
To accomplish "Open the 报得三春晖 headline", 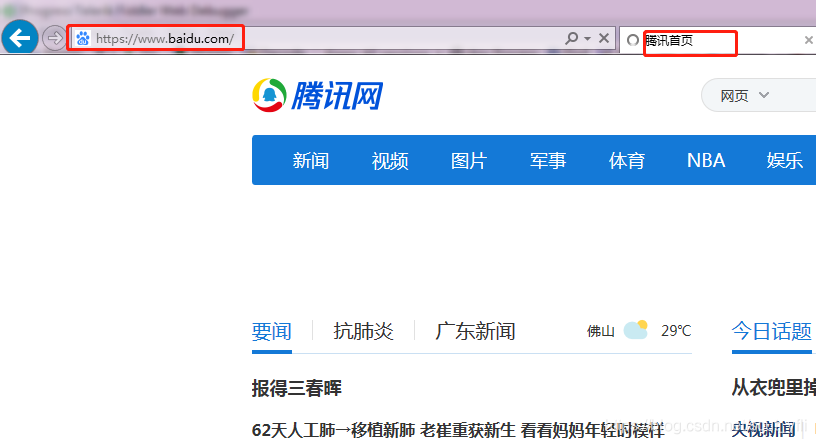I will 297,388.
